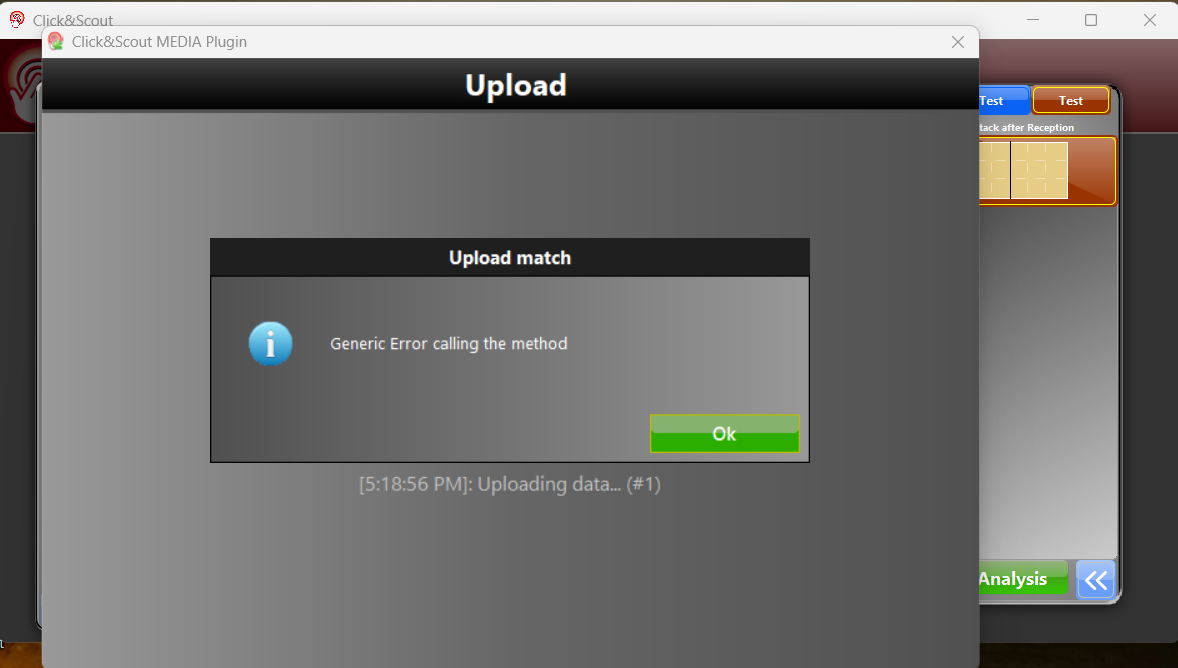
Task: Click the 'Upload match' dialog title bar
Action: coord(509,258)
